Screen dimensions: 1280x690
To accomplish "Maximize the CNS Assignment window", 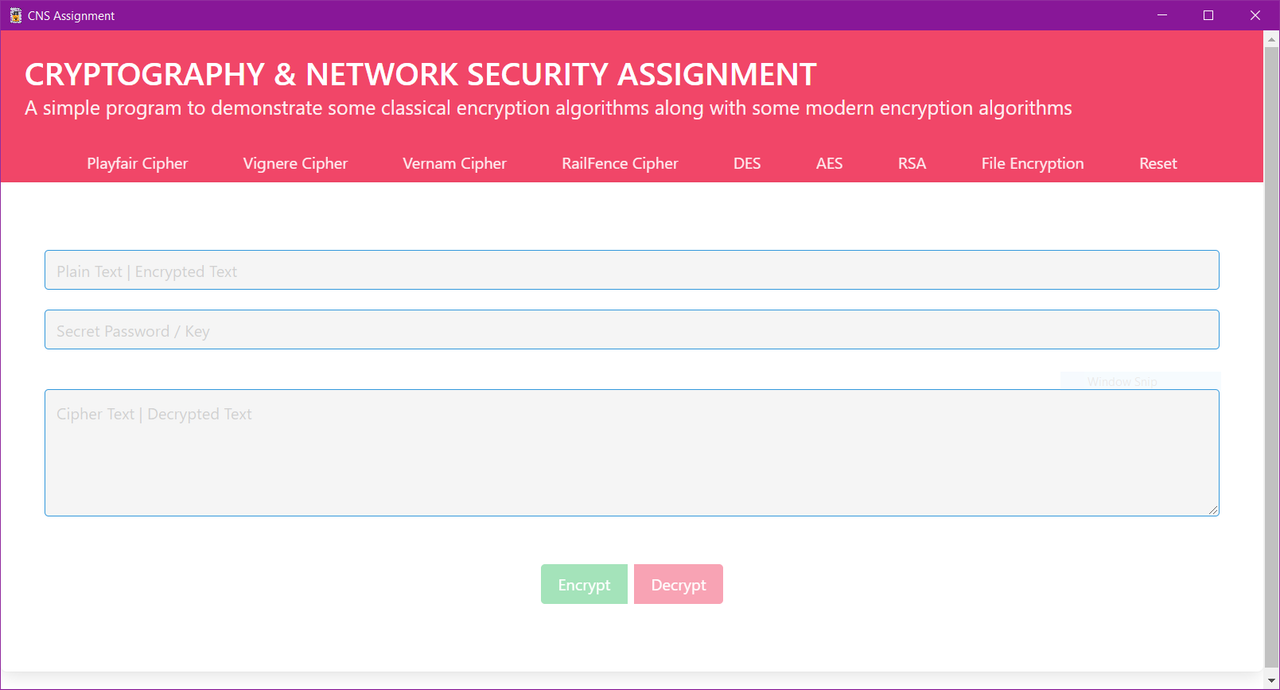I will pyautogui.click(x=1208, y=15).
